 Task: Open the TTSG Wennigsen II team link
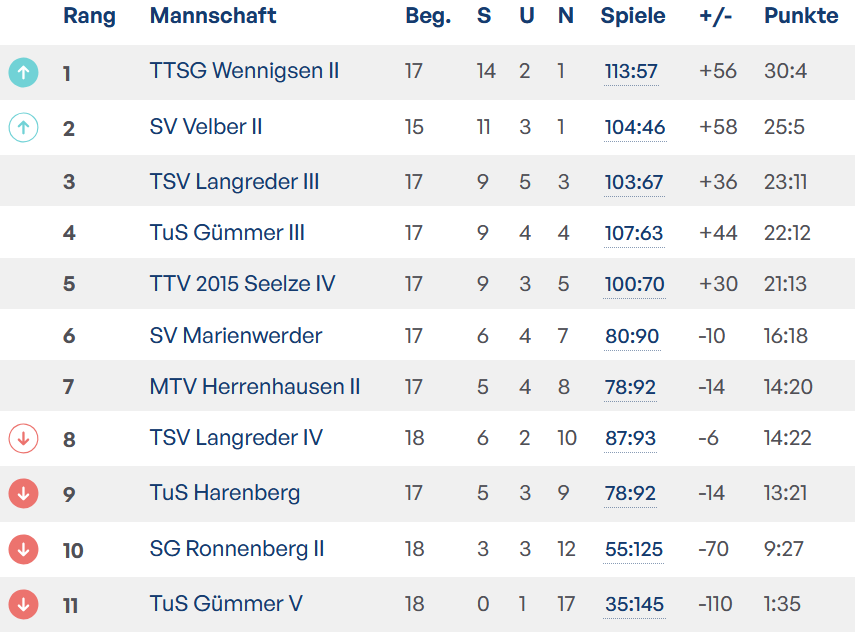pyautogui.click(x=244, y=71)
